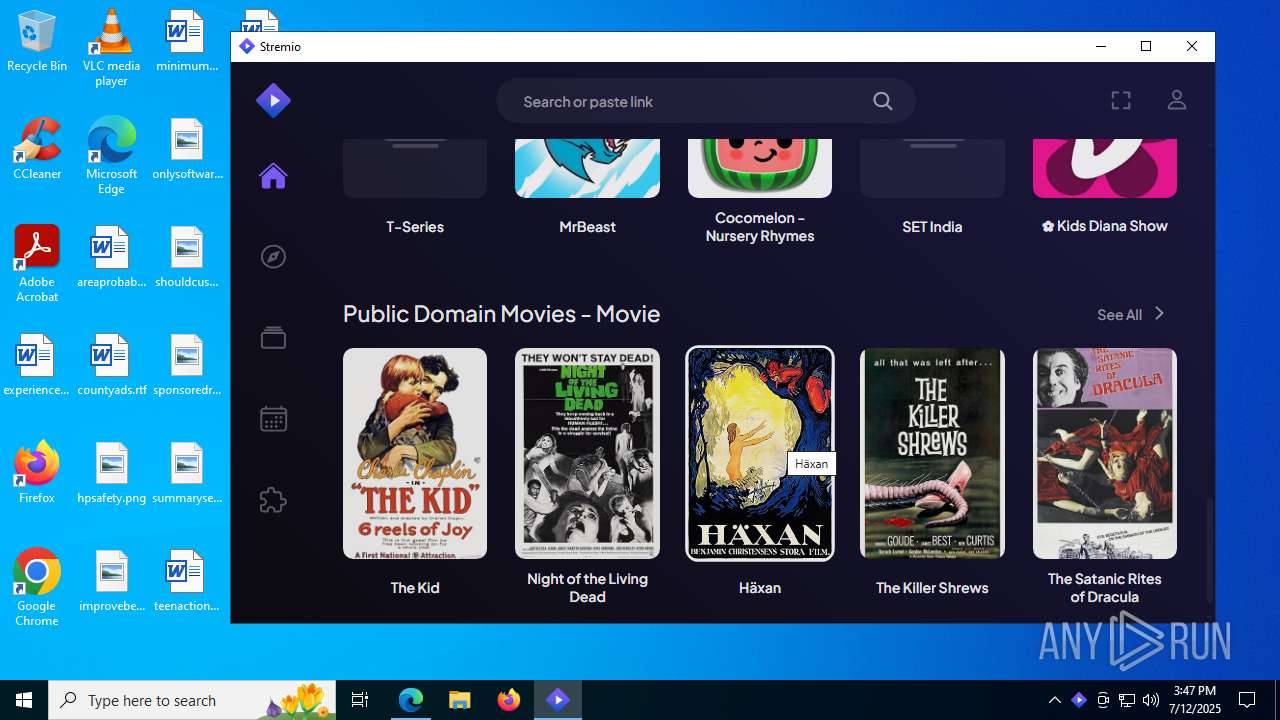This screenshot has width=1280, height=720.
Task: Click the Kids Diana Show title
Action: pyautogui.click(x=1105, y=226)
